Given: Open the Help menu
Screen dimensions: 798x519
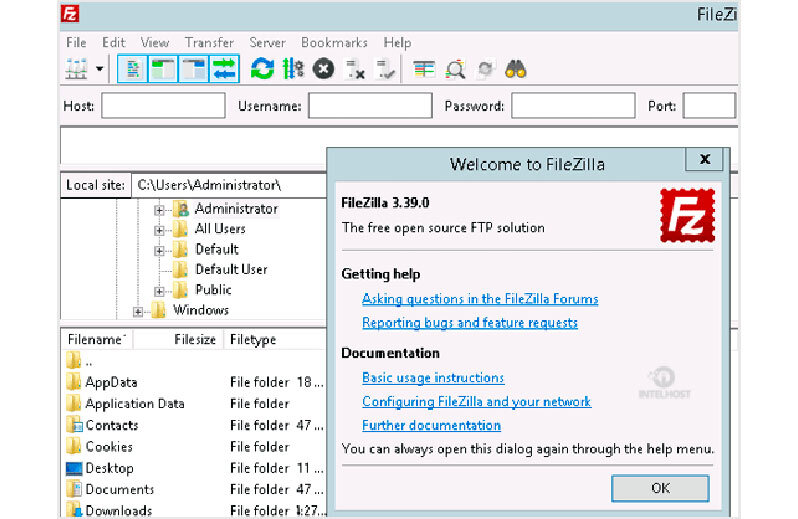Looking at the screenshot, I should point(397,42).
